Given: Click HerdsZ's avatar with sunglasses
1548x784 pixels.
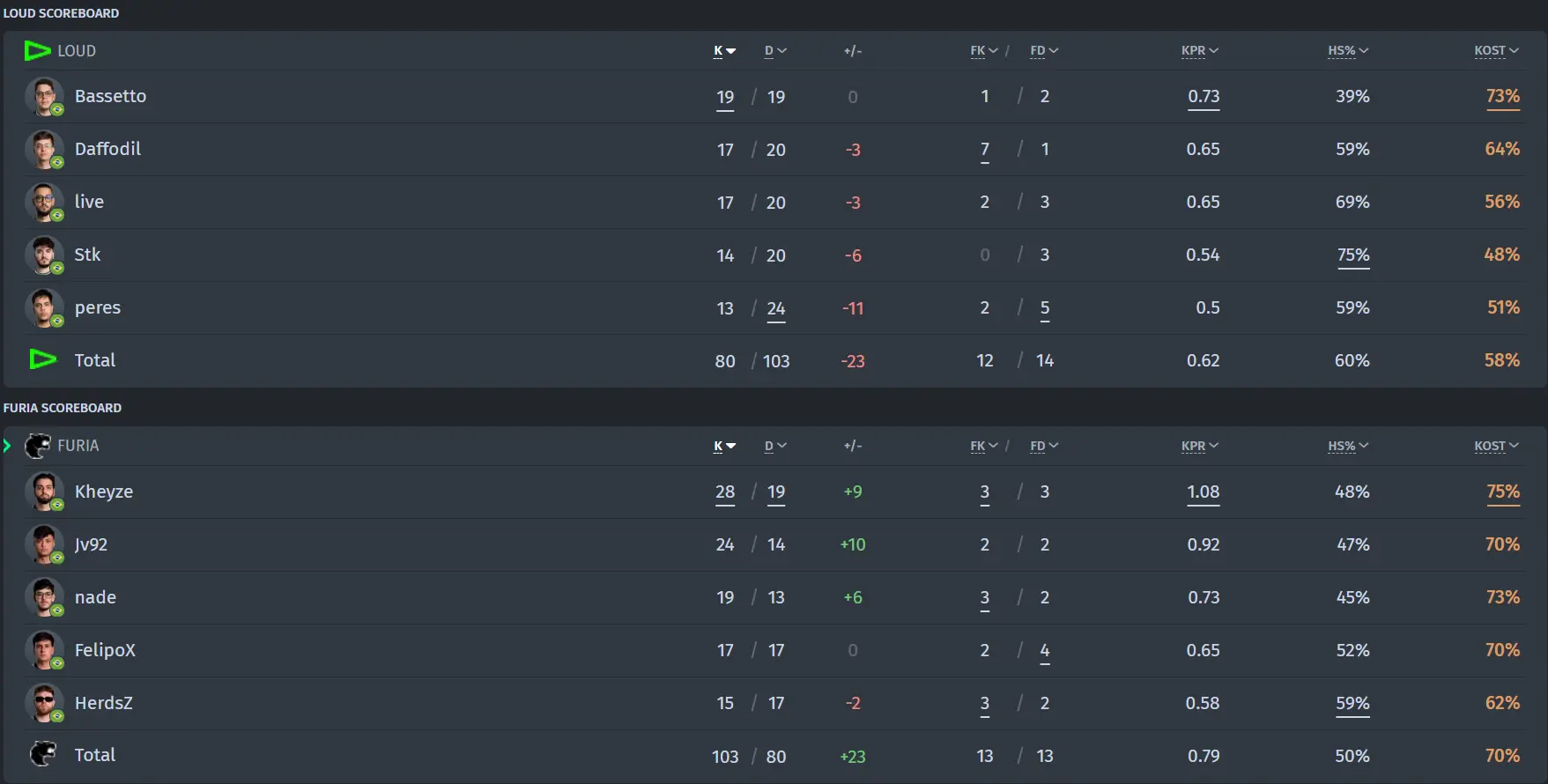Looking at the screenshot, I should pyautogui.click(x=44, y=703).
